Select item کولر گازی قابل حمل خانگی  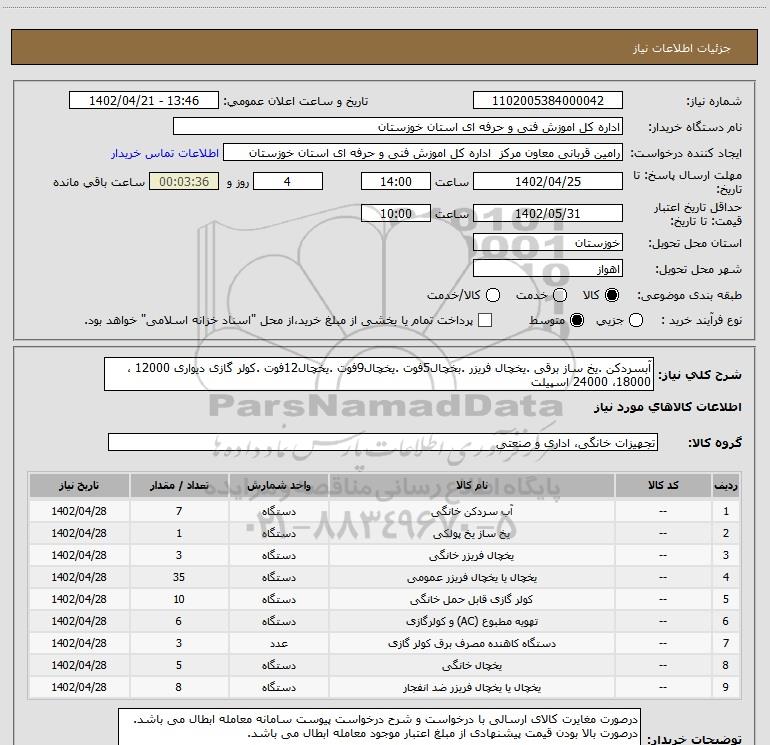pos(471,599)
